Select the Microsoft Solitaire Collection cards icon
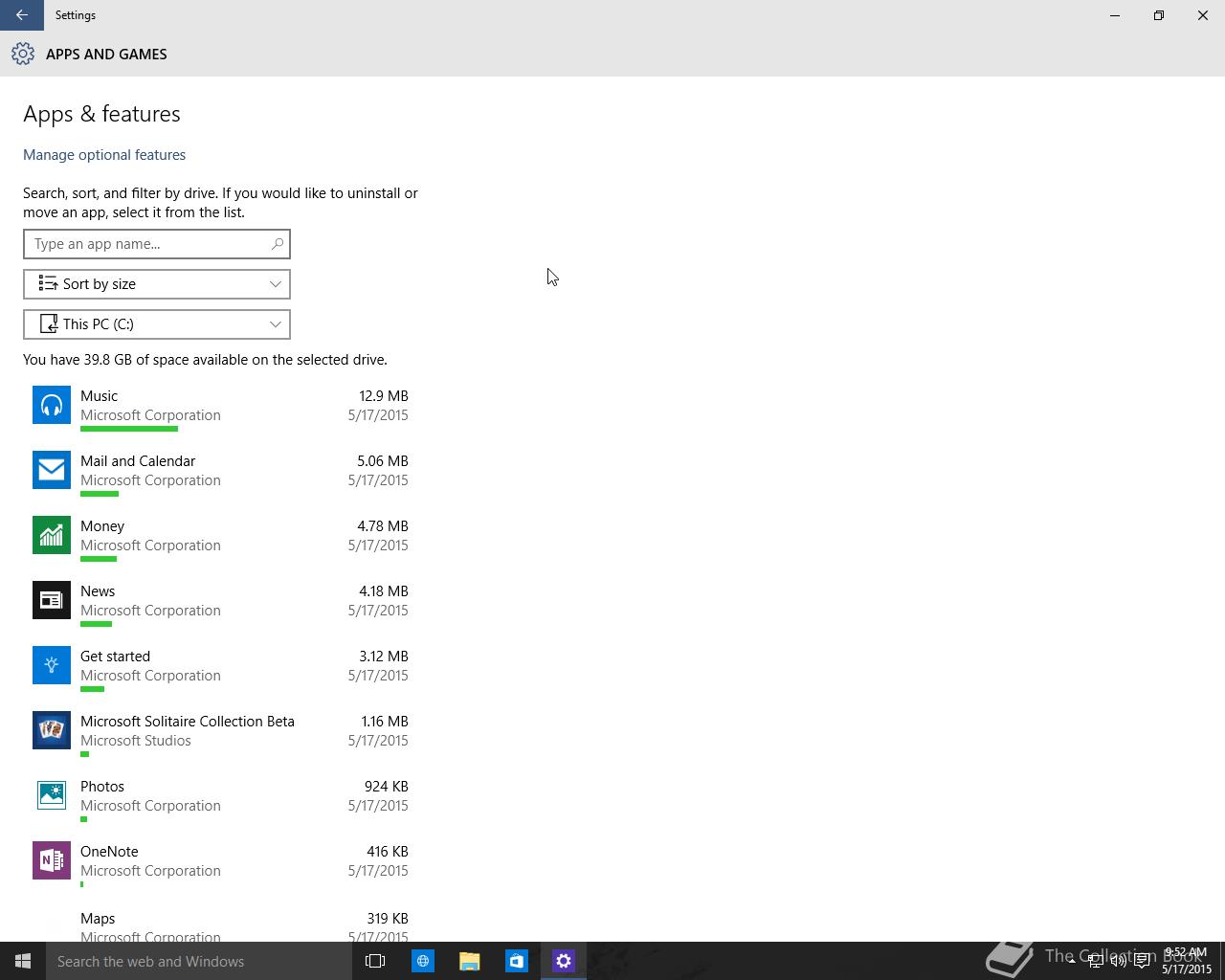 tap(52, 730)
